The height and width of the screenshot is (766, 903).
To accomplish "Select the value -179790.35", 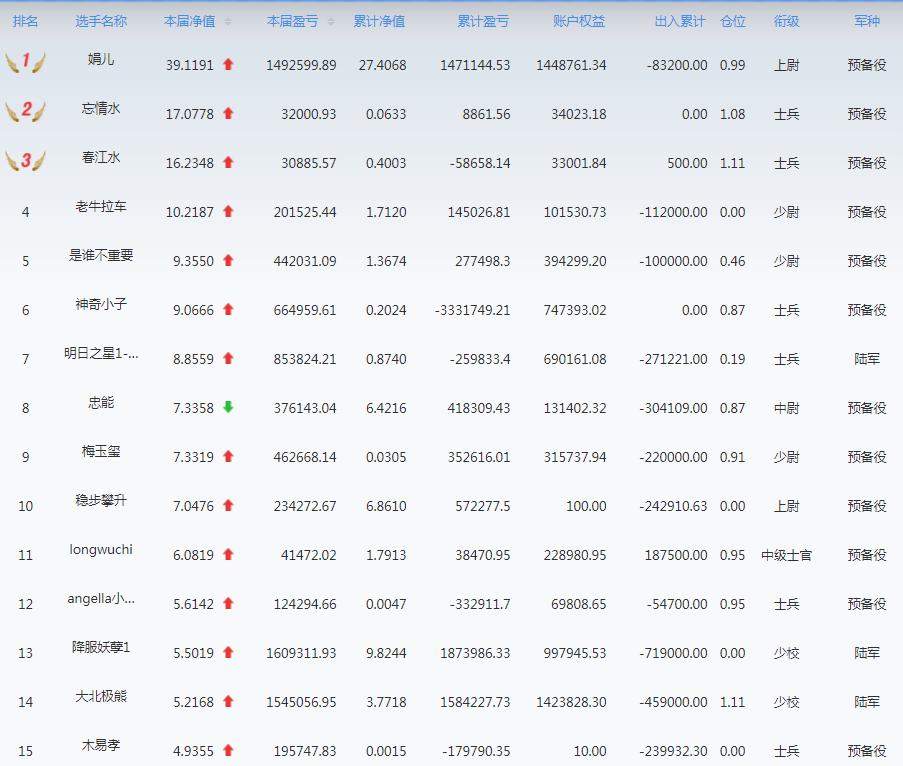I will 476,750.
